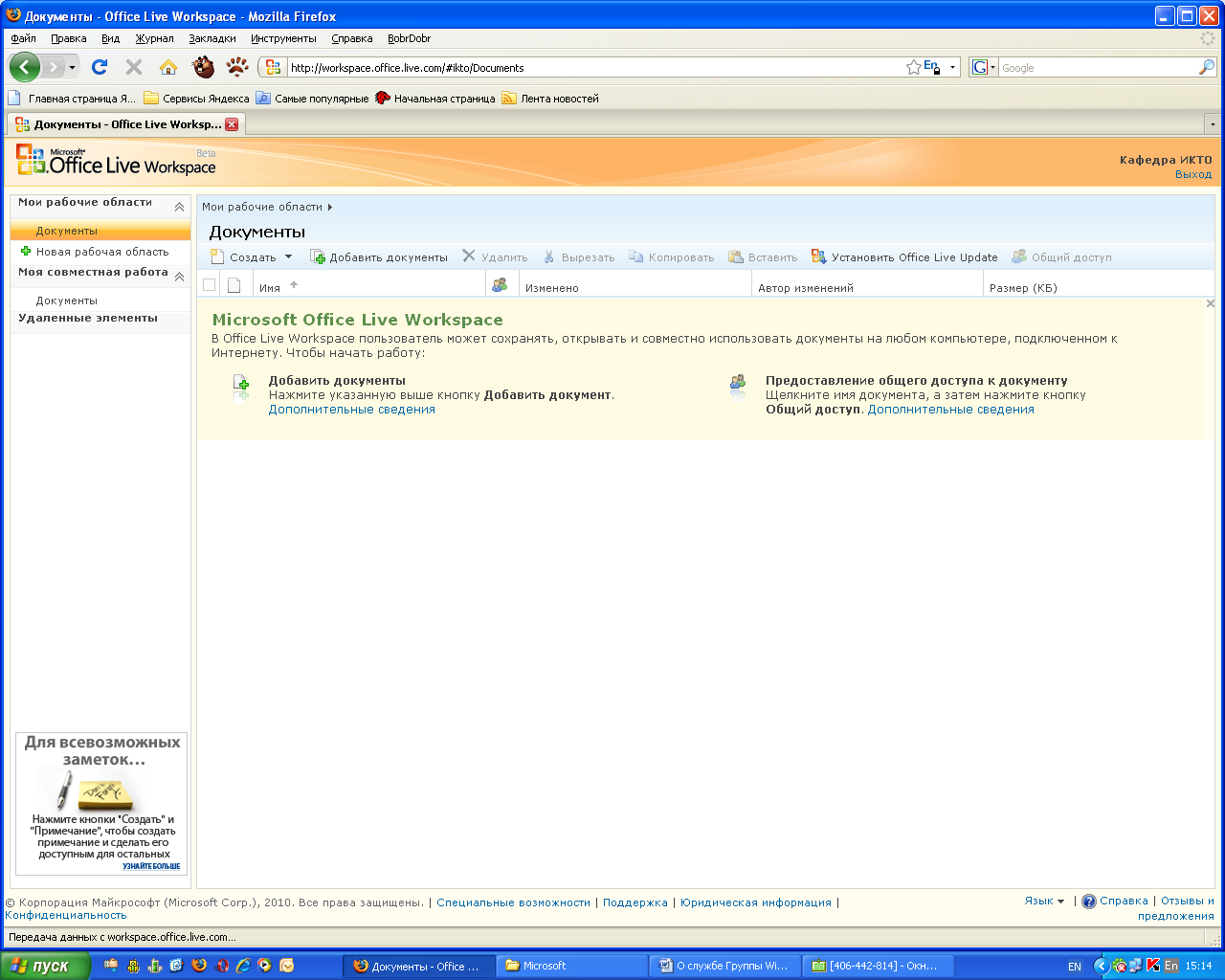Click into the URL address field
1225x980 pixels.
(x=593, y=67)
